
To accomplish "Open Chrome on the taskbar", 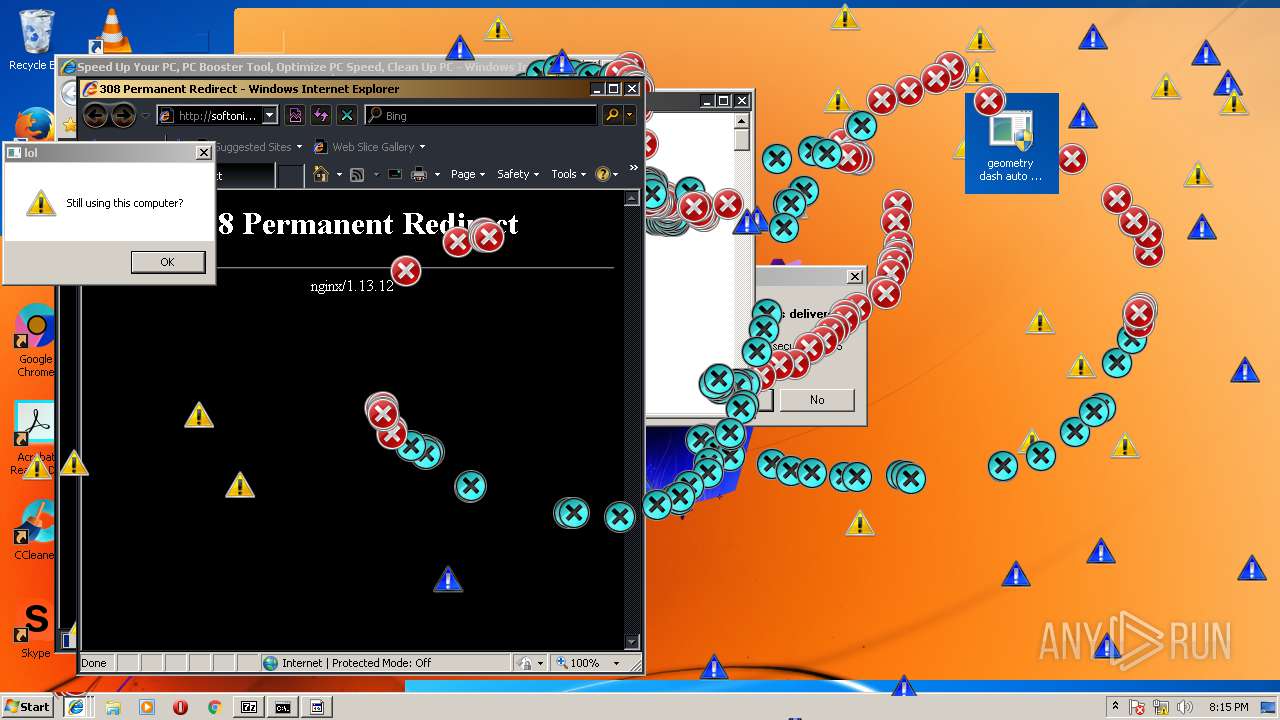I will click(x=214, y=707).
